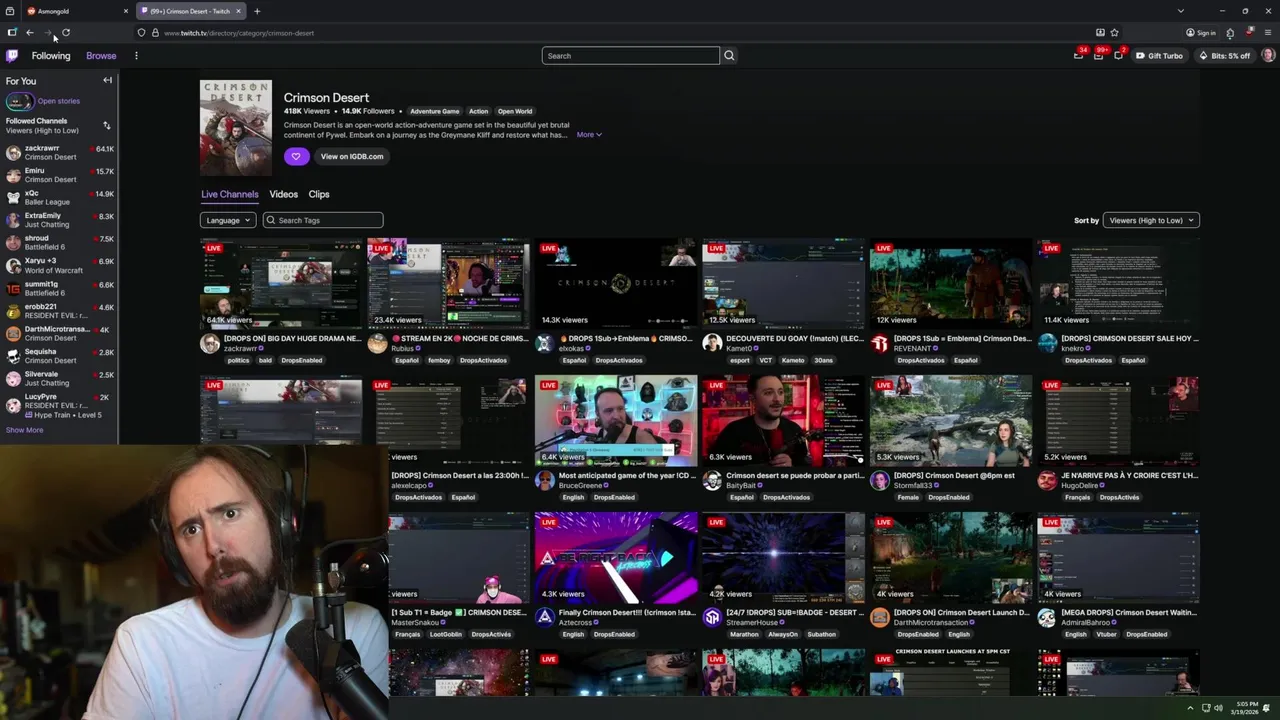Screen dimensions: 1280x720
Task: Click the top Search input field
Action: point(631,56)
